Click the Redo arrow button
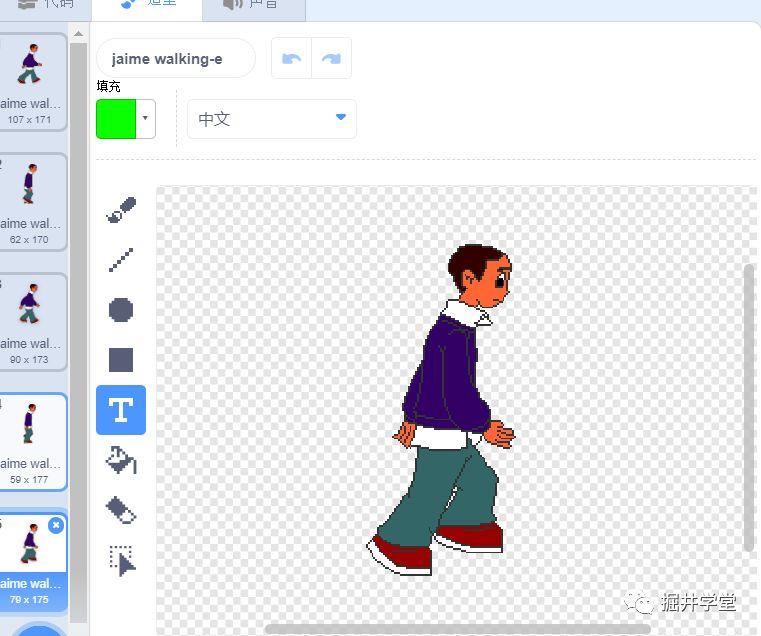This screenshot has height=636, width=761. coord(331,58)
